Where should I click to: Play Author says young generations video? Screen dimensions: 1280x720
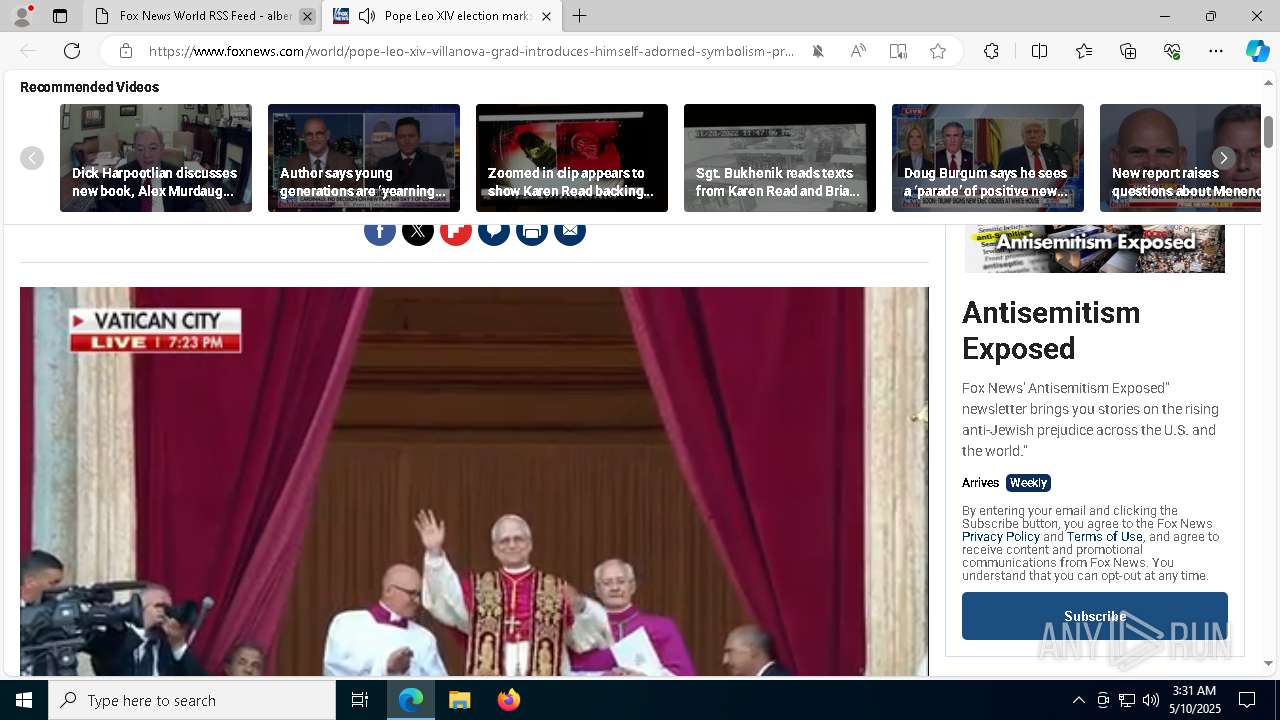click(x=364, y=158)
